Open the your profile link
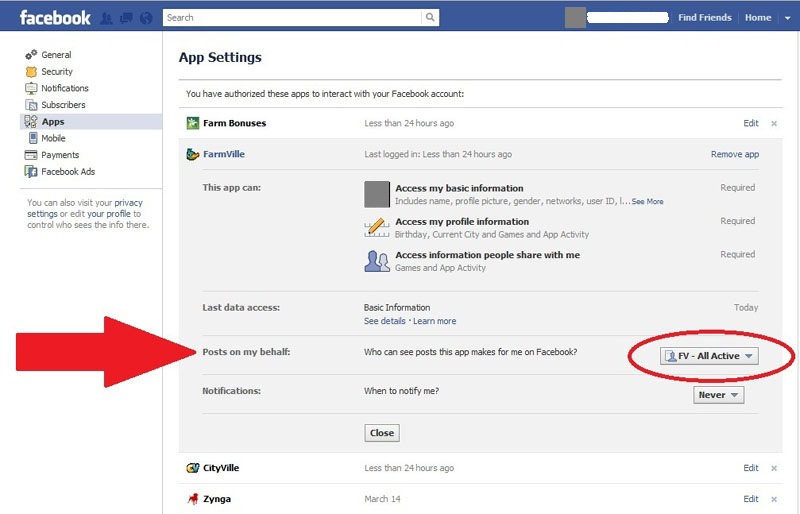The image size is (800, 514). [109, 214]
